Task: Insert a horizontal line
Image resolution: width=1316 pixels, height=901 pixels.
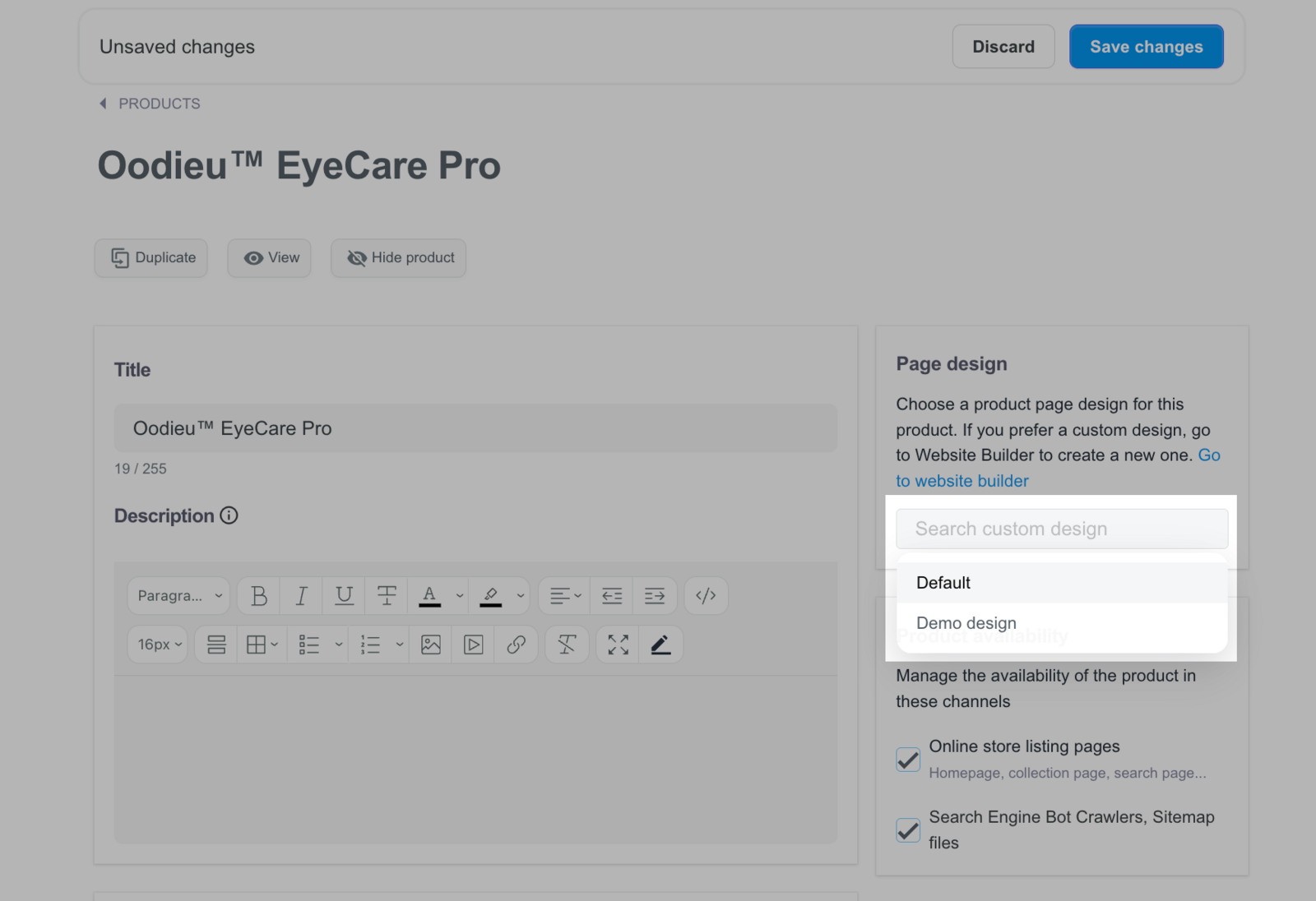Action: pos(216,645)
